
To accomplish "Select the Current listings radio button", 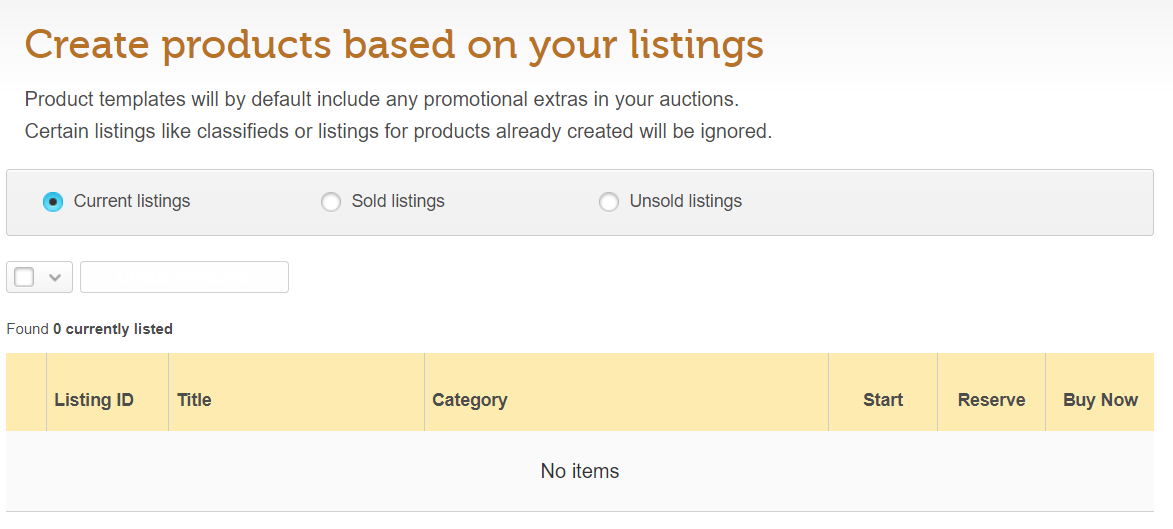I will [53, 202].
